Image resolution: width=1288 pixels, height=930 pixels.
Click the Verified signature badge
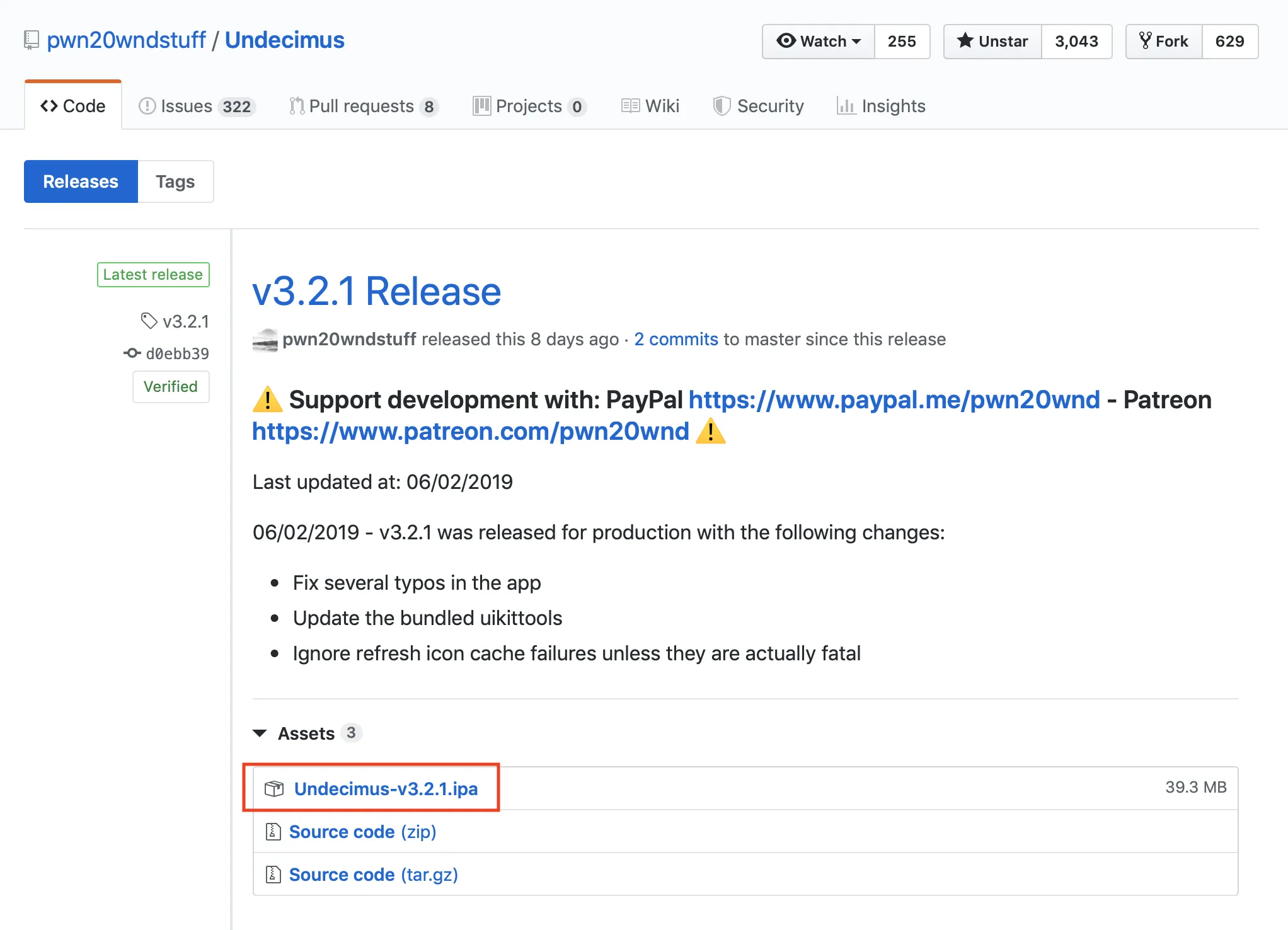tap(171, 386)
